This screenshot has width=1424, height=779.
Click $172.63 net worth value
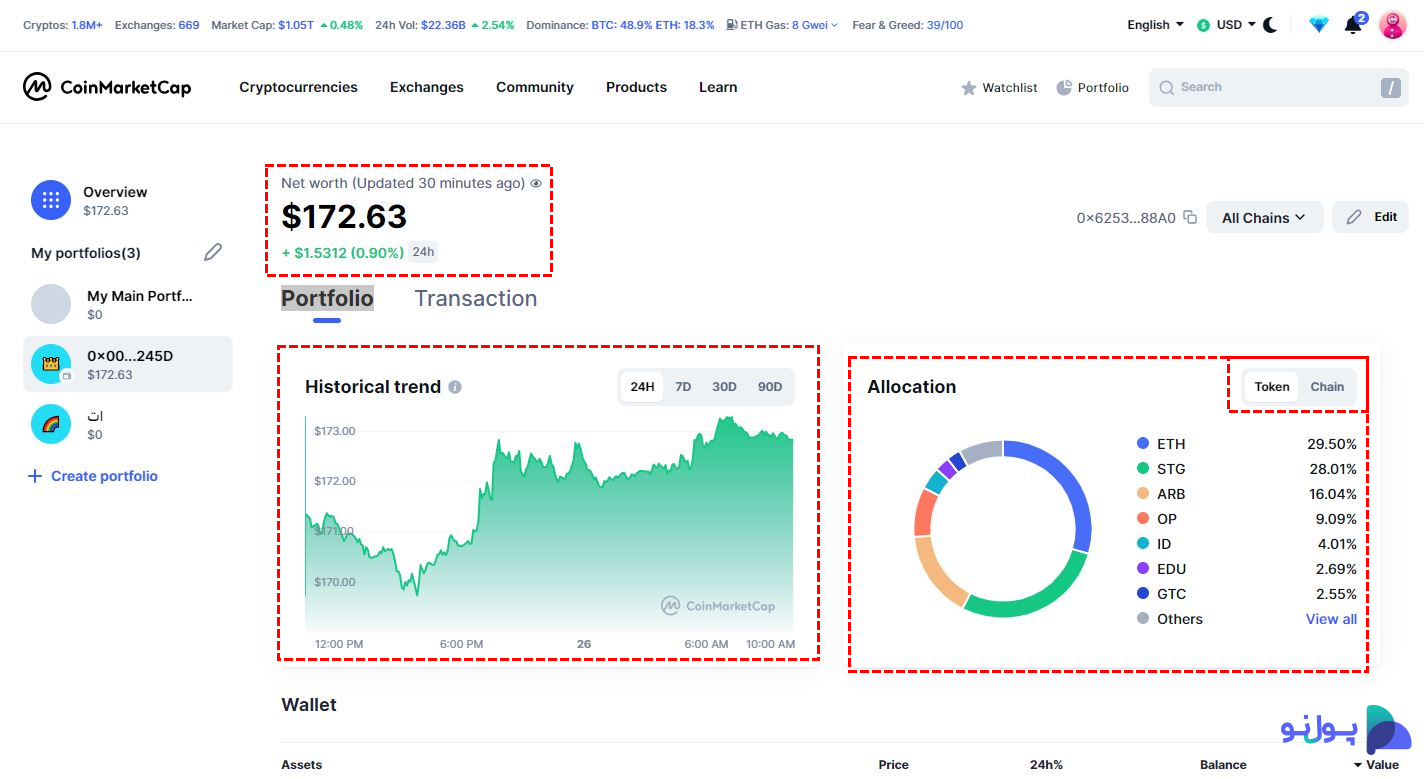tap(344, 217)
